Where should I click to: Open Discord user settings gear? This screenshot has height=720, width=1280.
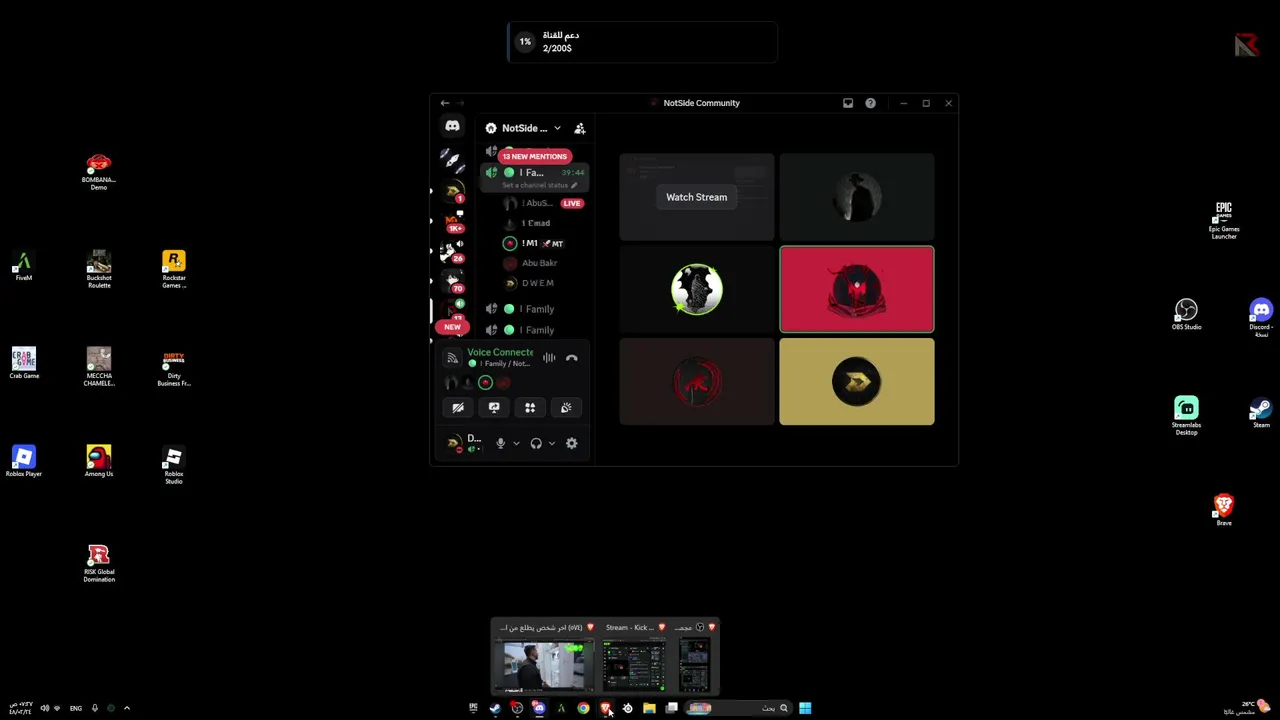pos(572,443)
